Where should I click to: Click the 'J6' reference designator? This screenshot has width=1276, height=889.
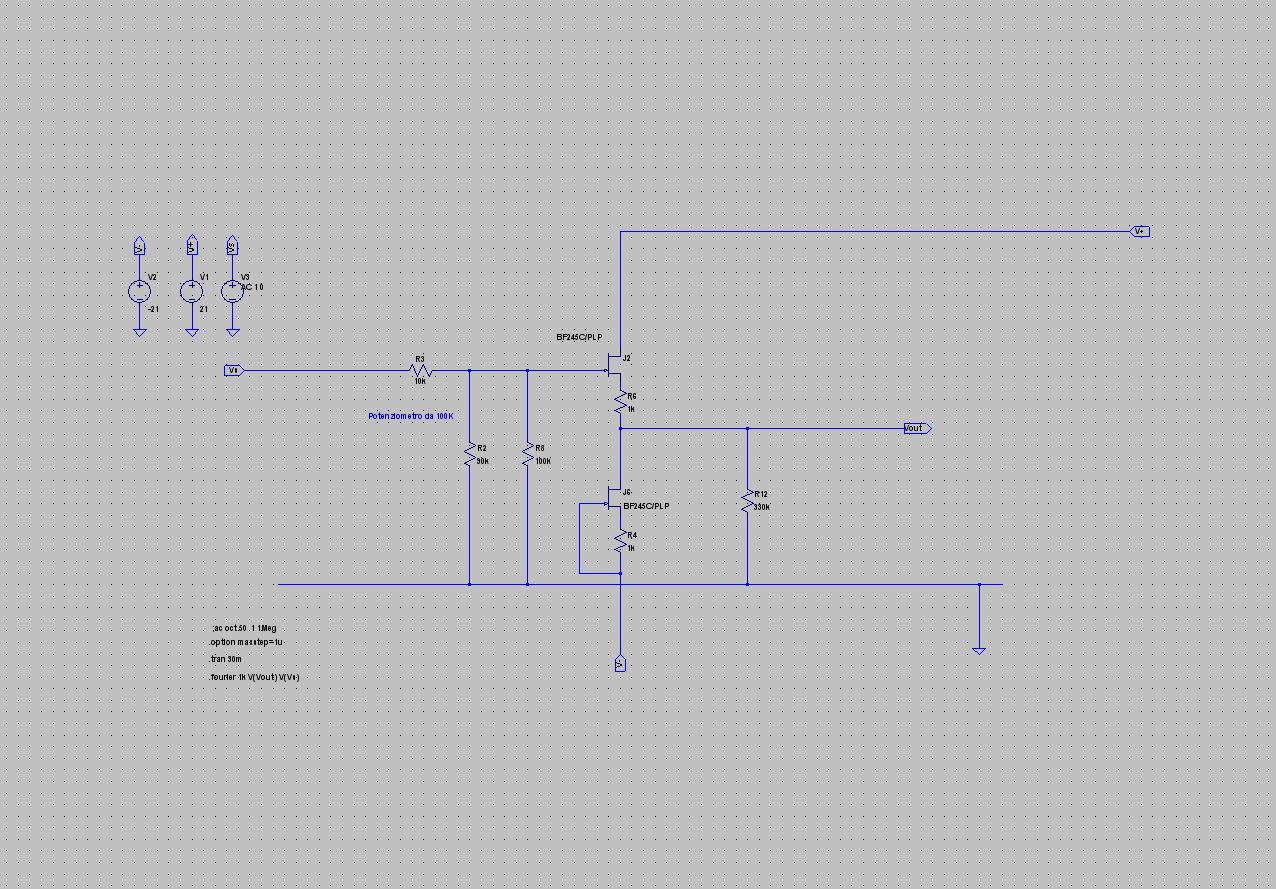[627, 492]
